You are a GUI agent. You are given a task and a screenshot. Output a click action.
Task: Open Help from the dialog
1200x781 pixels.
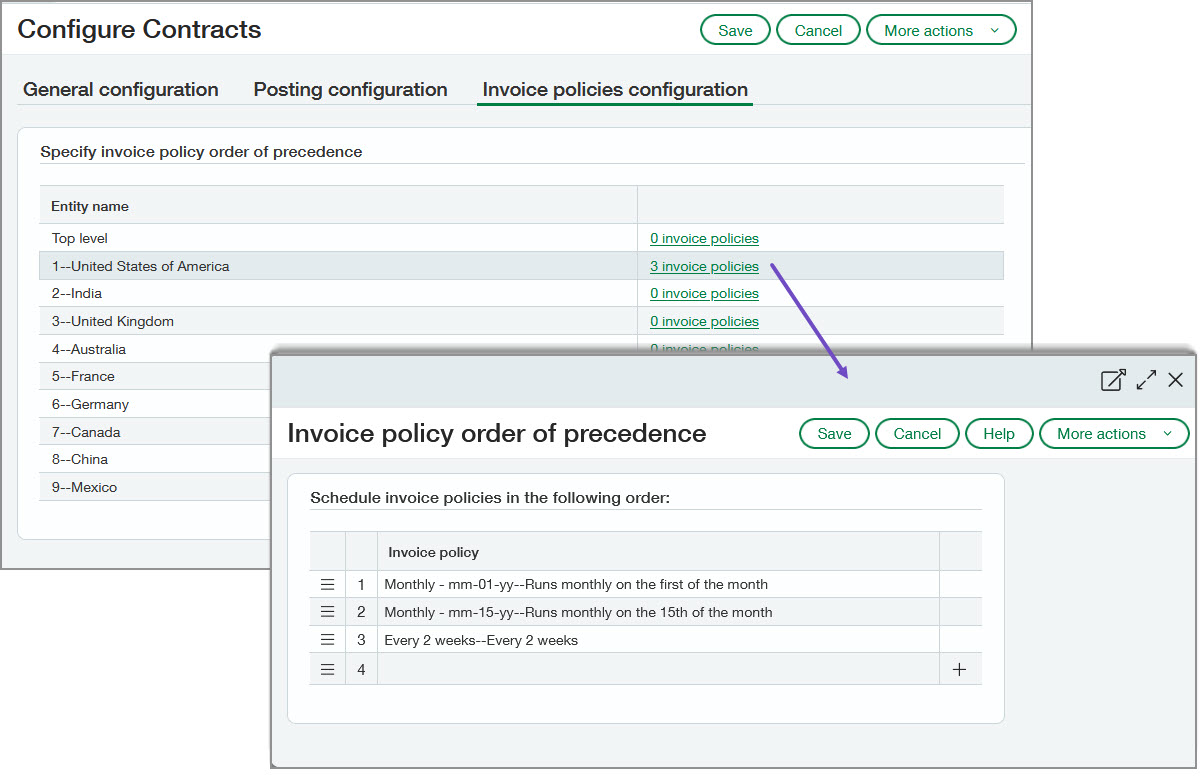click(999, 433)
